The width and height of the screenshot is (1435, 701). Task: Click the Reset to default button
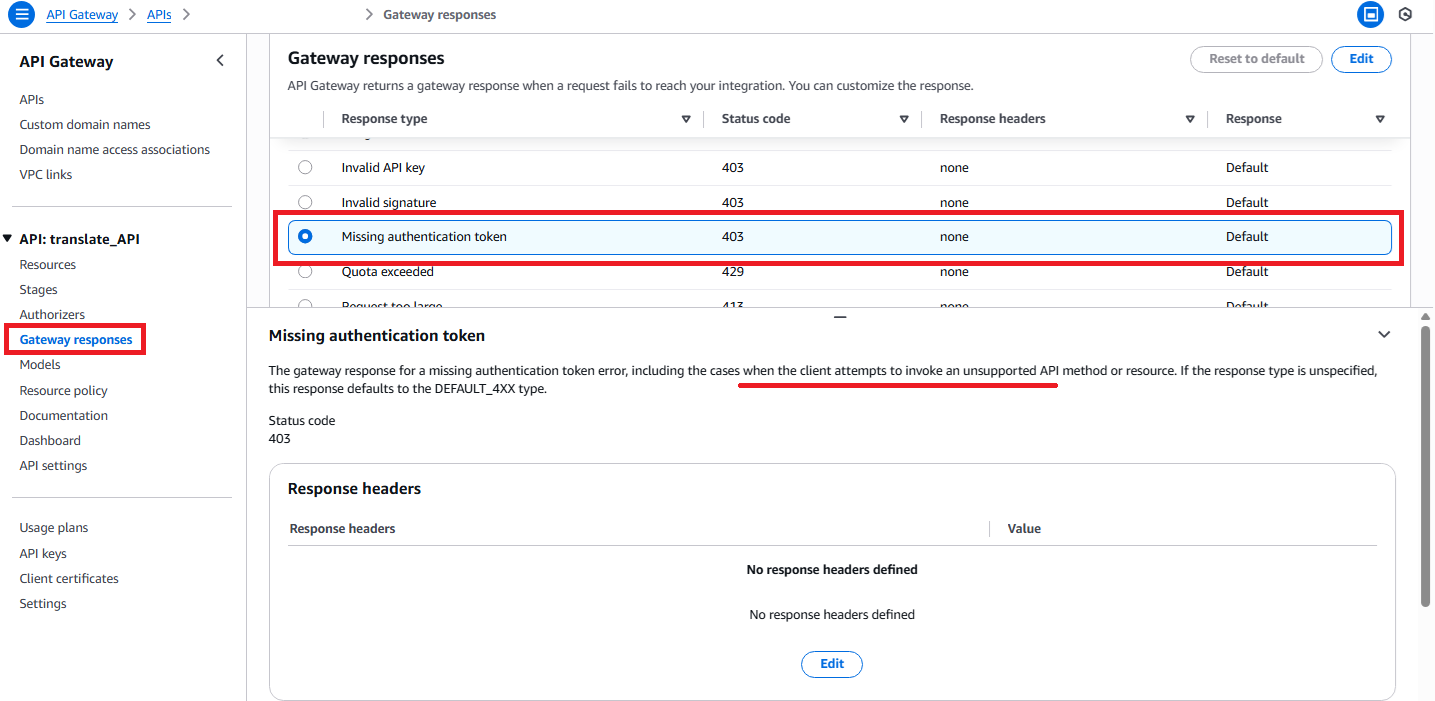[1256, 59]
